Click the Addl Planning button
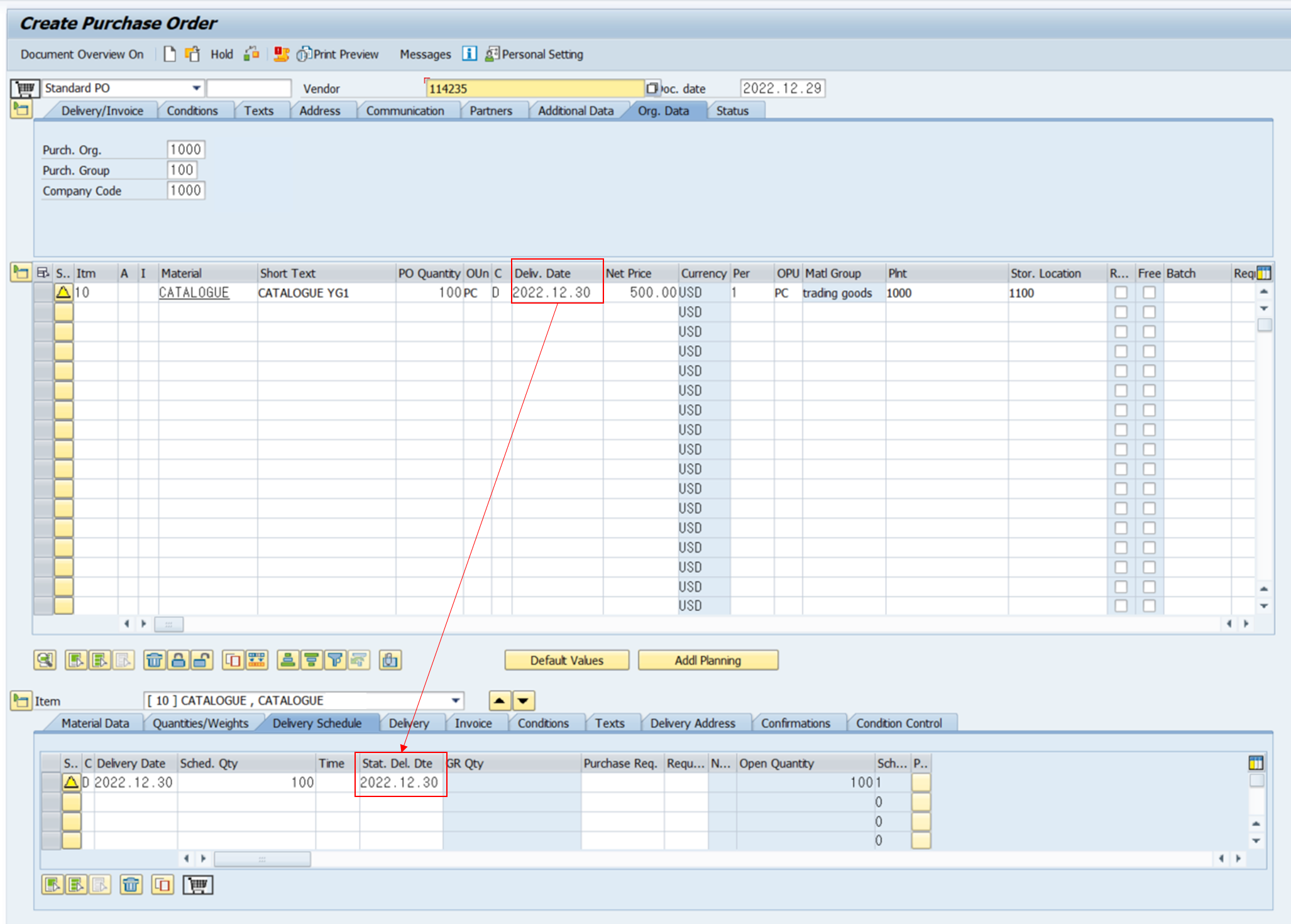This screenshot has width=1291, height=924. [708, 660]
